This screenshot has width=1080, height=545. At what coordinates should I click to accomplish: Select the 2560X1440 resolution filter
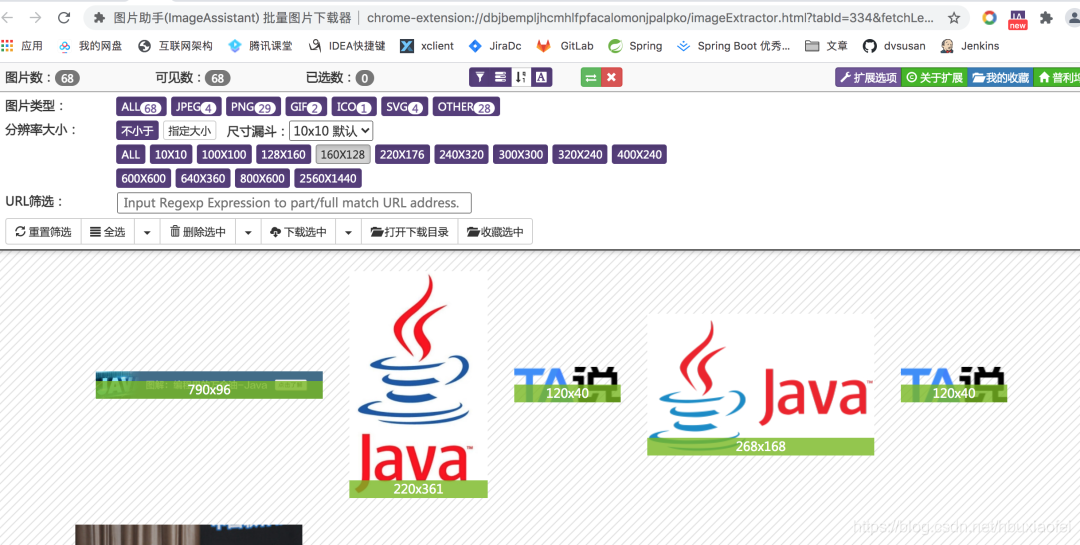tap(328, 178)
